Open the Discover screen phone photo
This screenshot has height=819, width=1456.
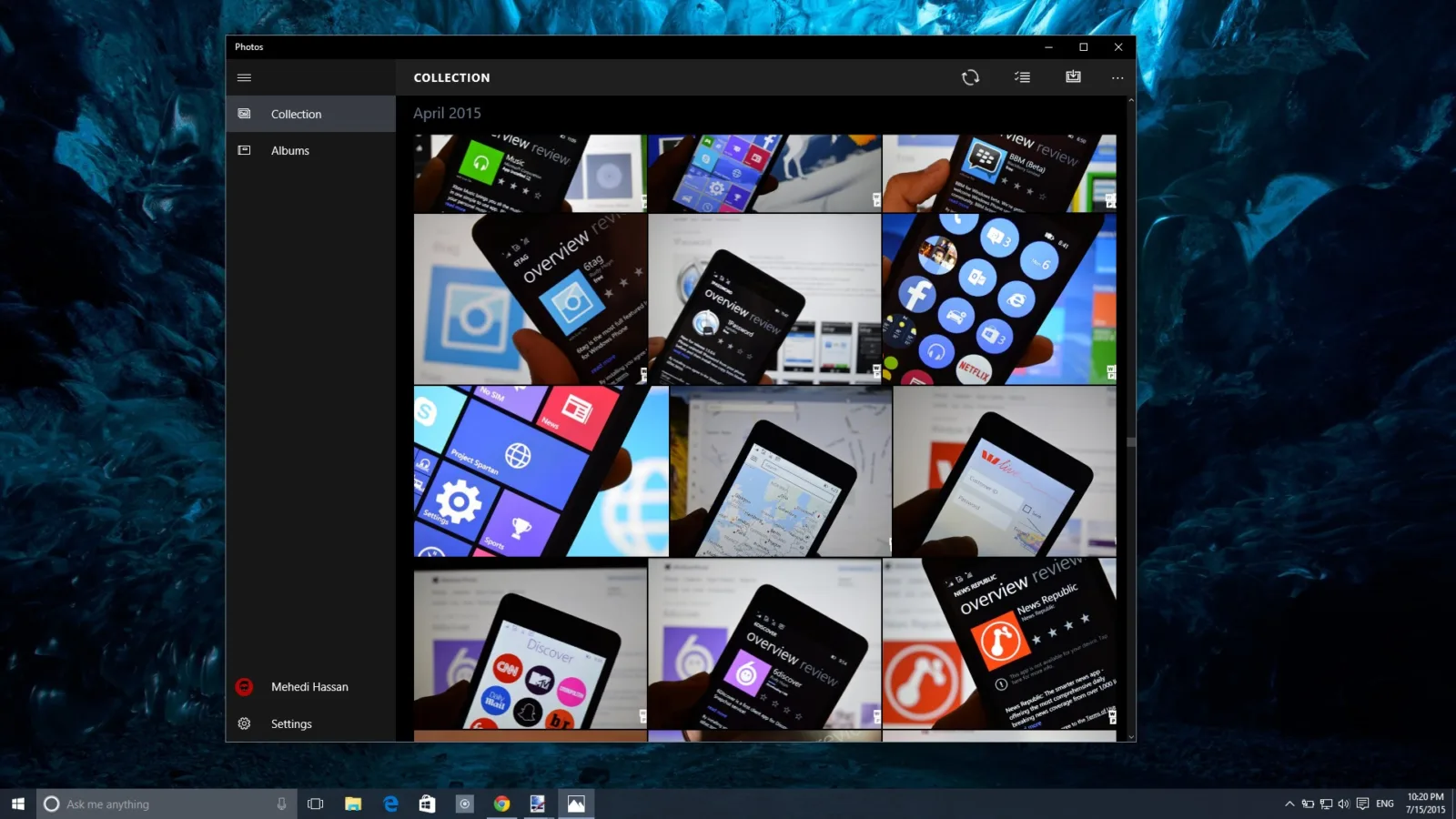pos(530,643)
